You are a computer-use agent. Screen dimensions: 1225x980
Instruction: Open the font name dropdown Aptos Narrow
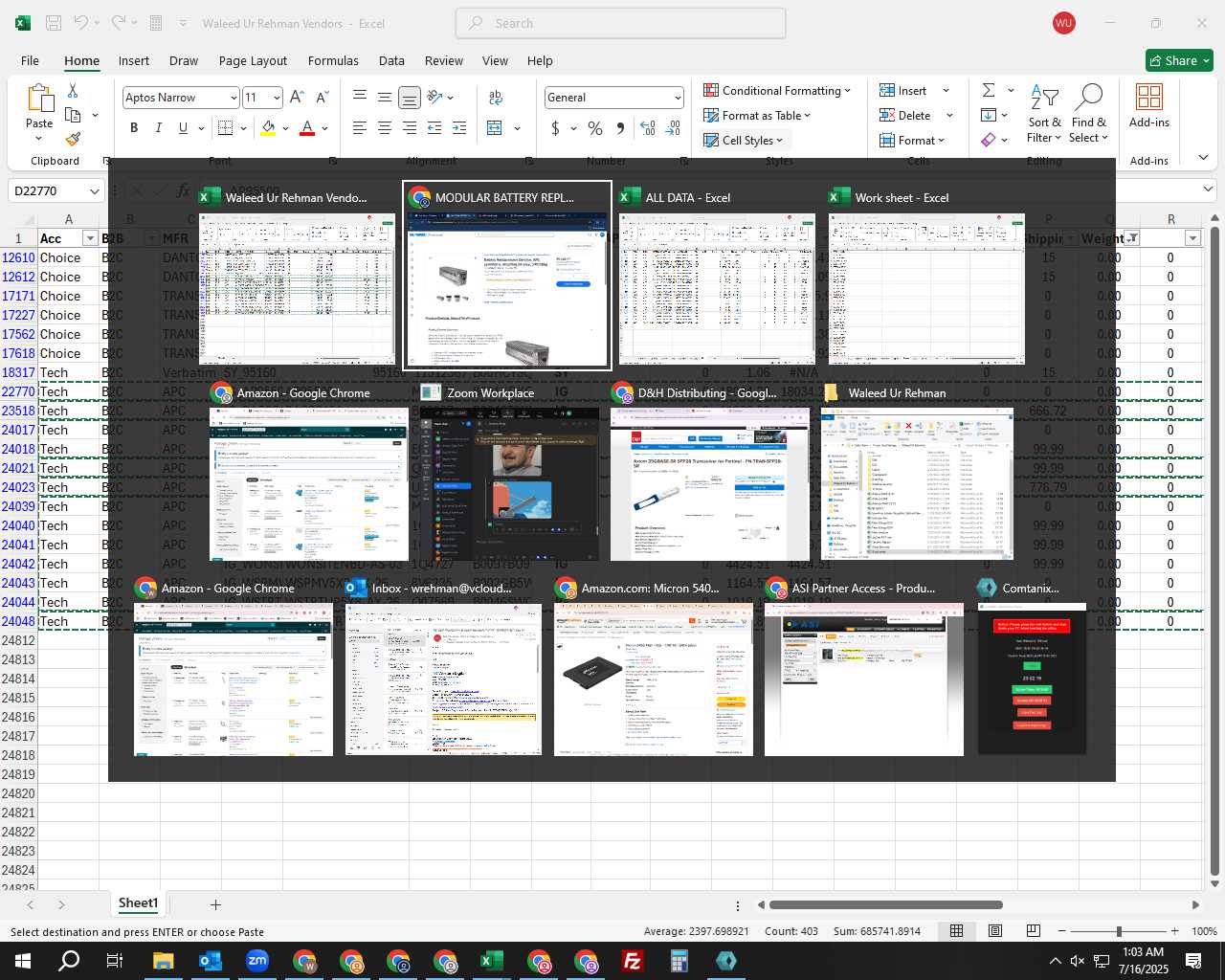(233, 98)
